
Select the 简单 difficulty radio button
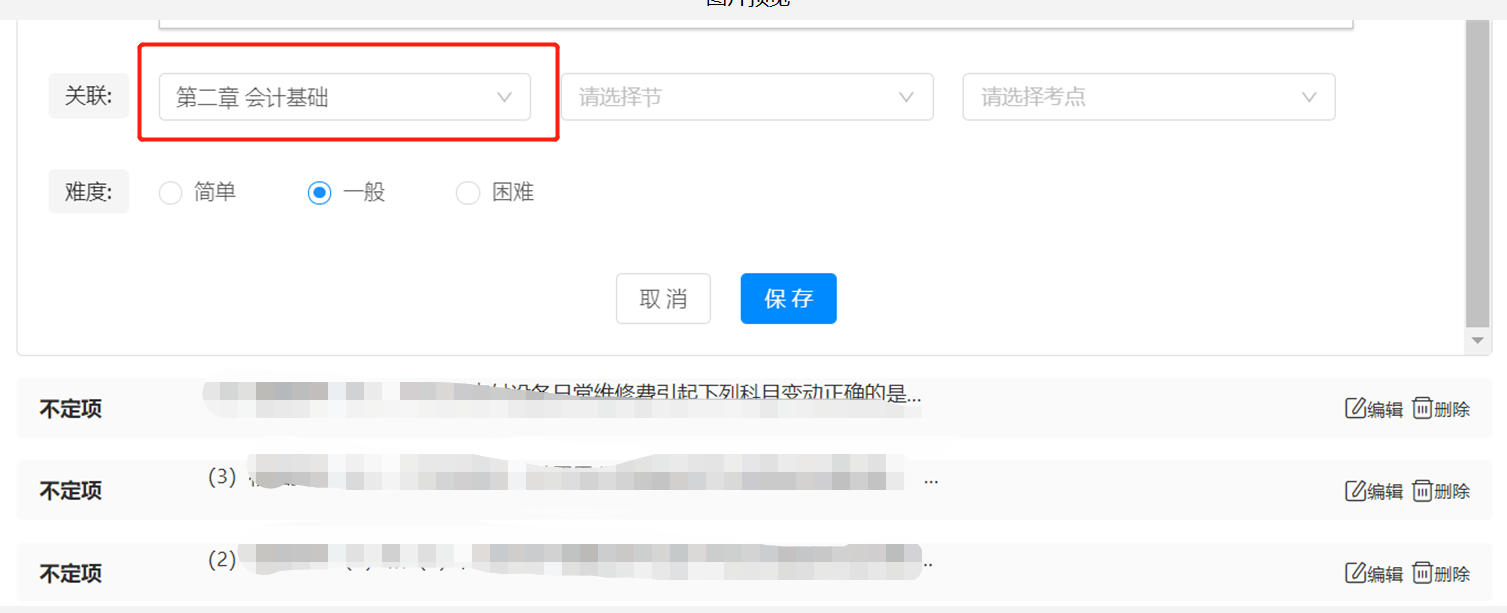[x=170, y=193]
